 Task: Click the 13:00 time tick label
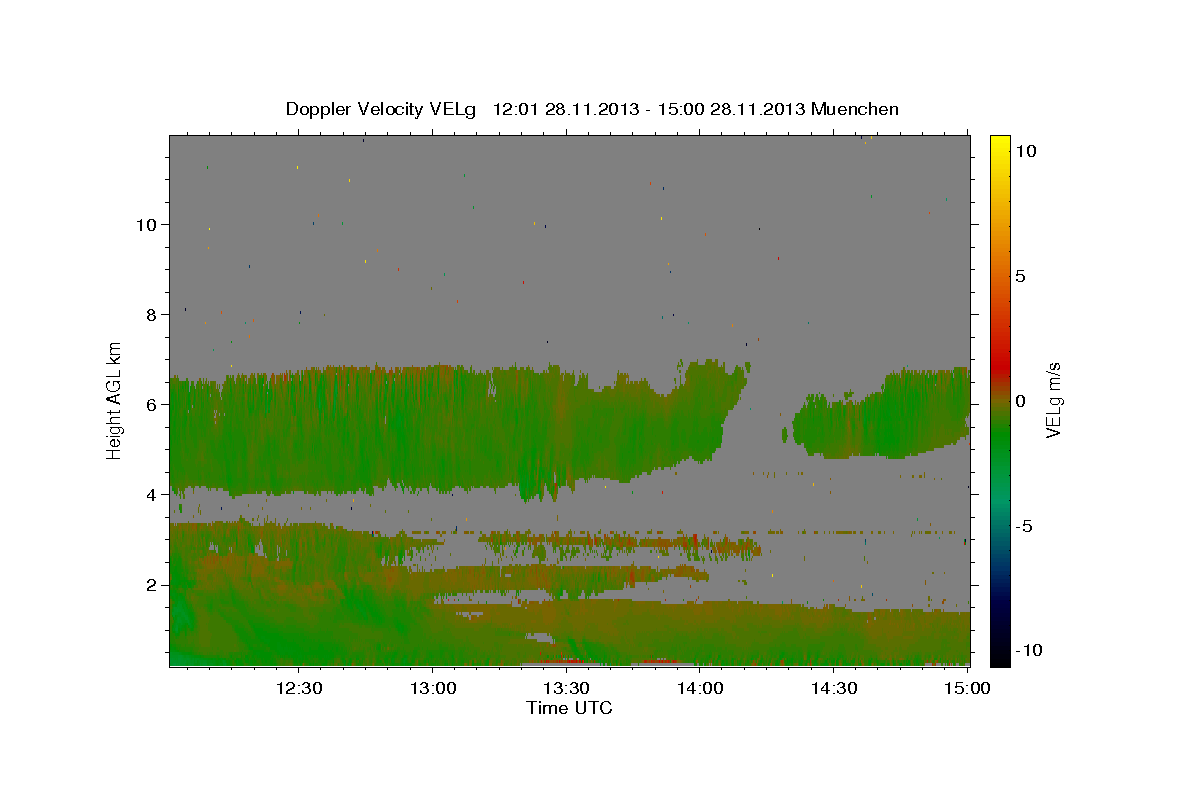click(x=433, y=688)
